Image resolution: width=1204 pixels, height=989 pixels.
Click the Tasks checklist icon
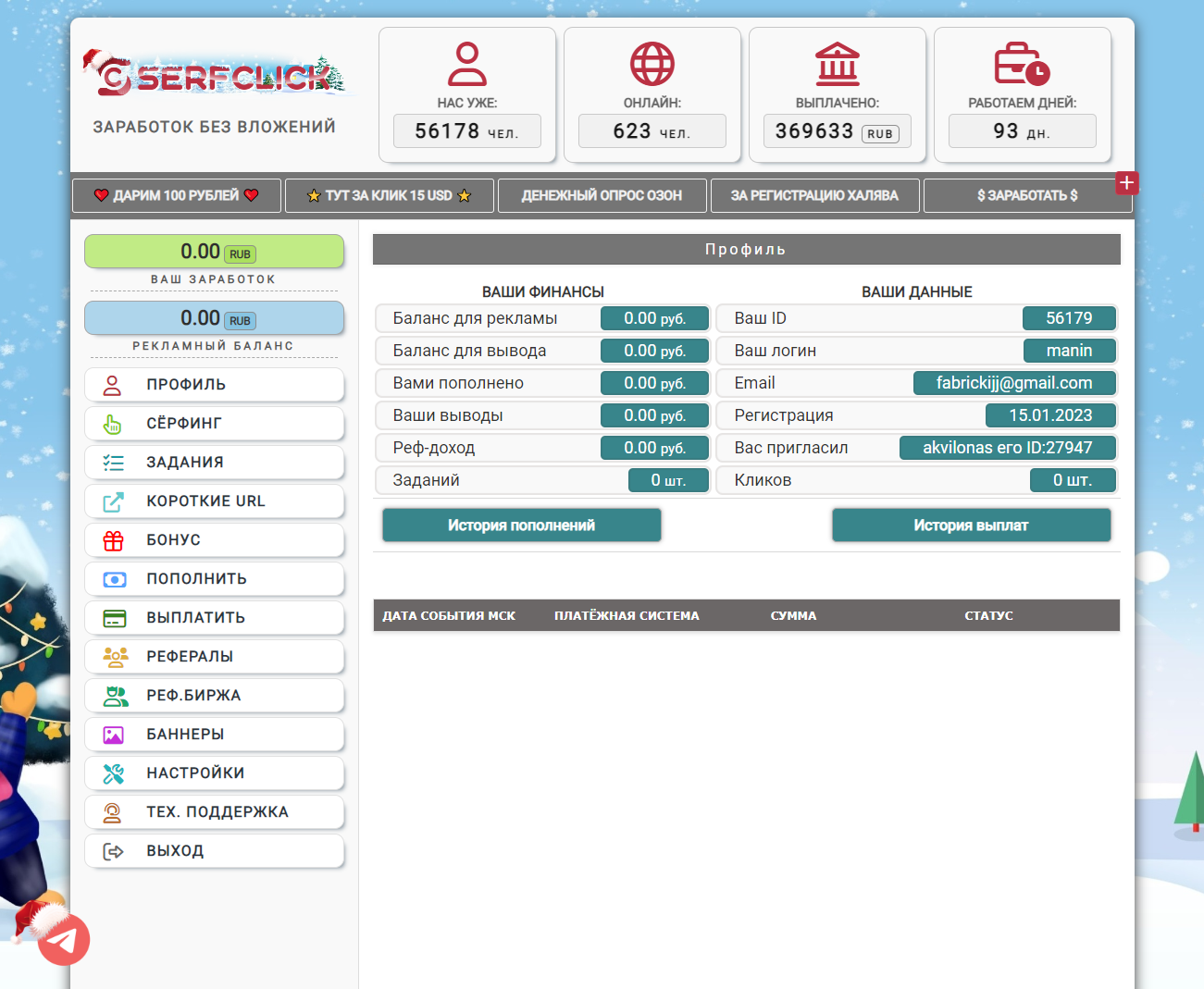113,463
